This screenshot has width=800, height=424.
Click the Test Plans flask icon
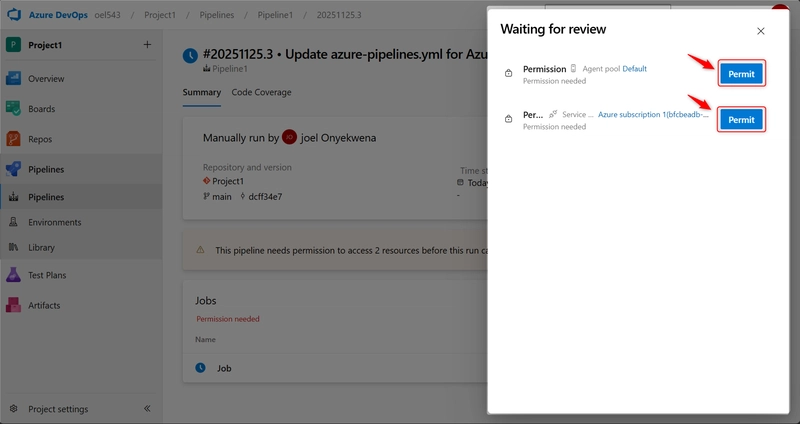pos(14,275)
